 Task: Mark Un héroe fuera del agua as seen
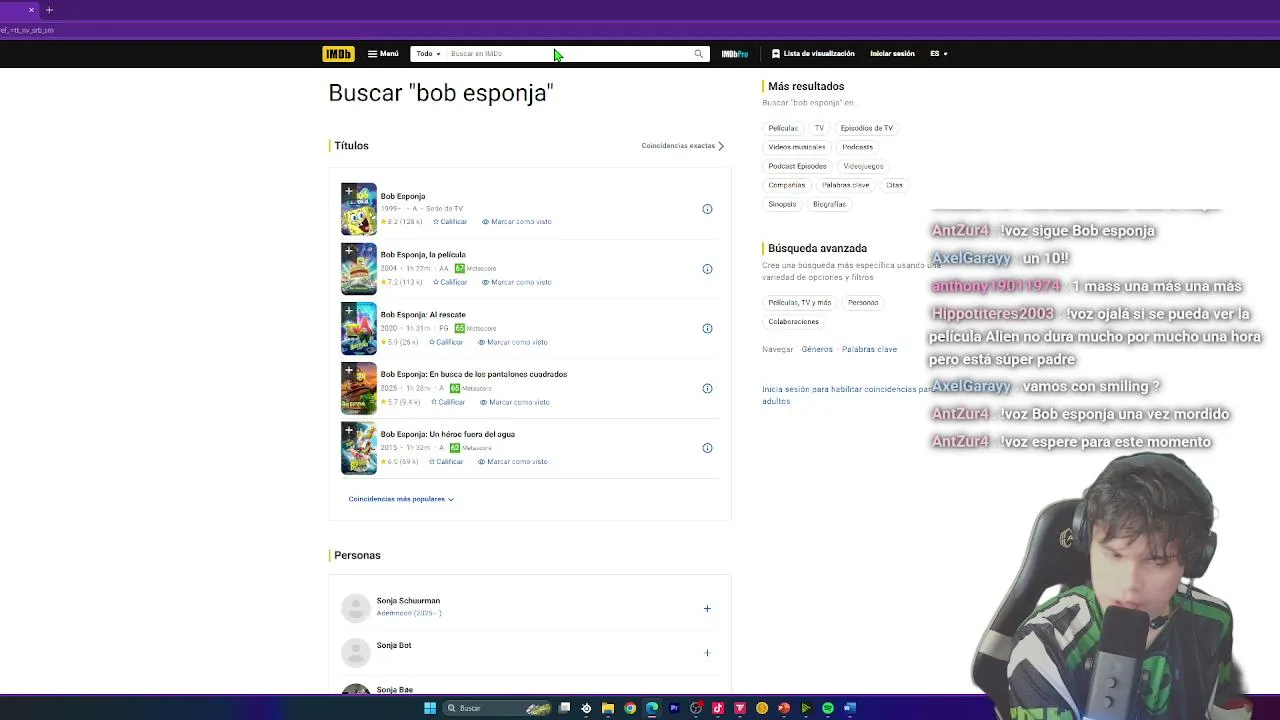513,462
